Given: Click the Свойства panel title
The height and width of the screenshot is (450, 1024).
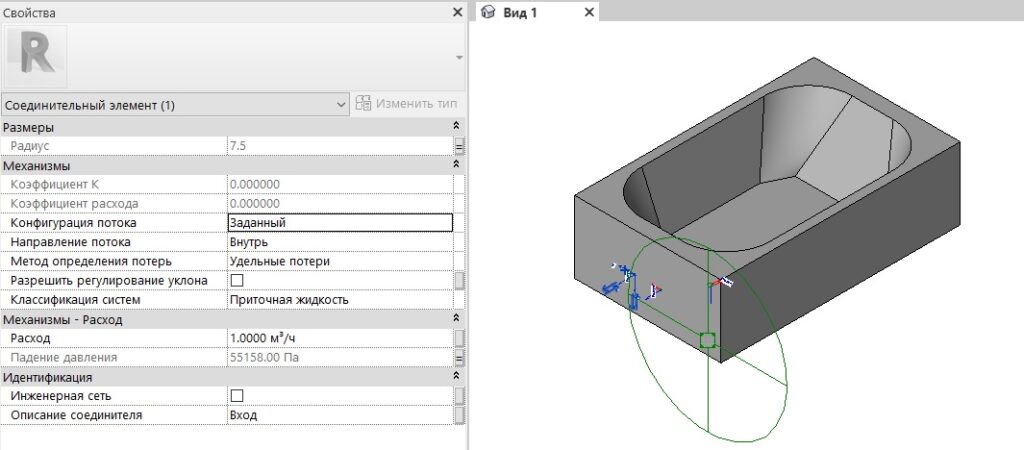Looking at the screenshot, I should (29, 12).
